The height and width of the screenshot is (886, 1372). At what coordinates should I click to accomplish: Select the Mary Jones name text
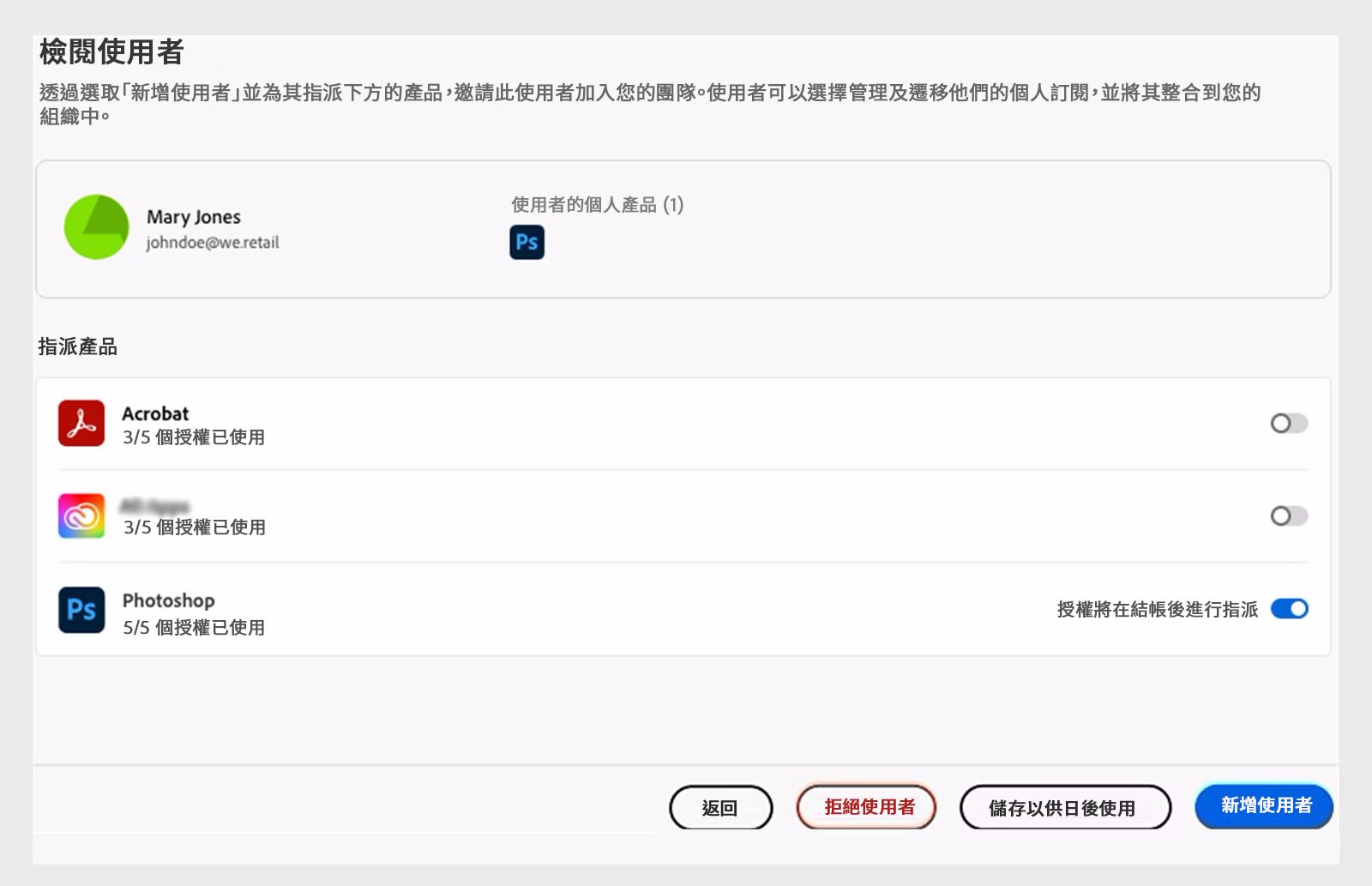click(194, 217)
